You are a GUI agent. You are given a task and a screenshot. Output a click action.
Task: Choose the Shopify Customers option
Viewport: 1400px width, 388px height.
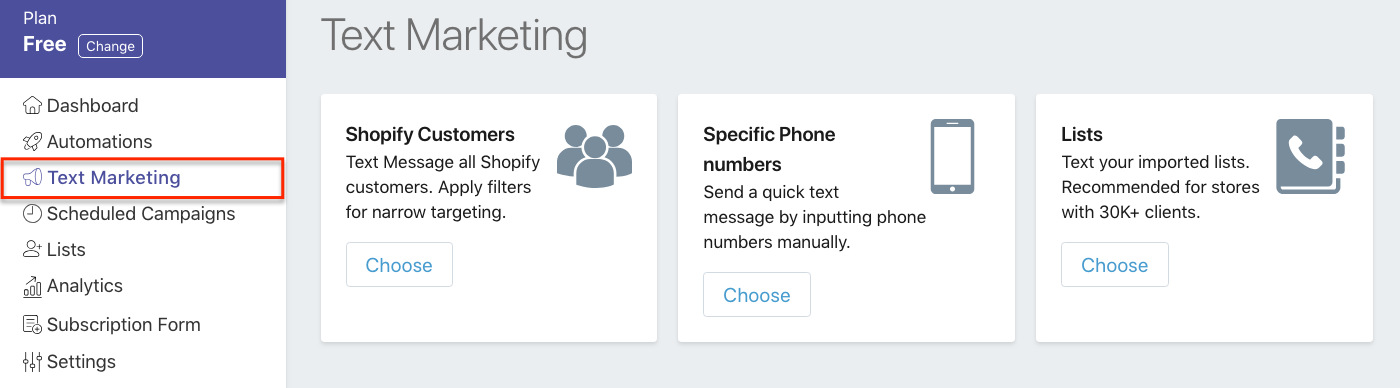point(399,265)
